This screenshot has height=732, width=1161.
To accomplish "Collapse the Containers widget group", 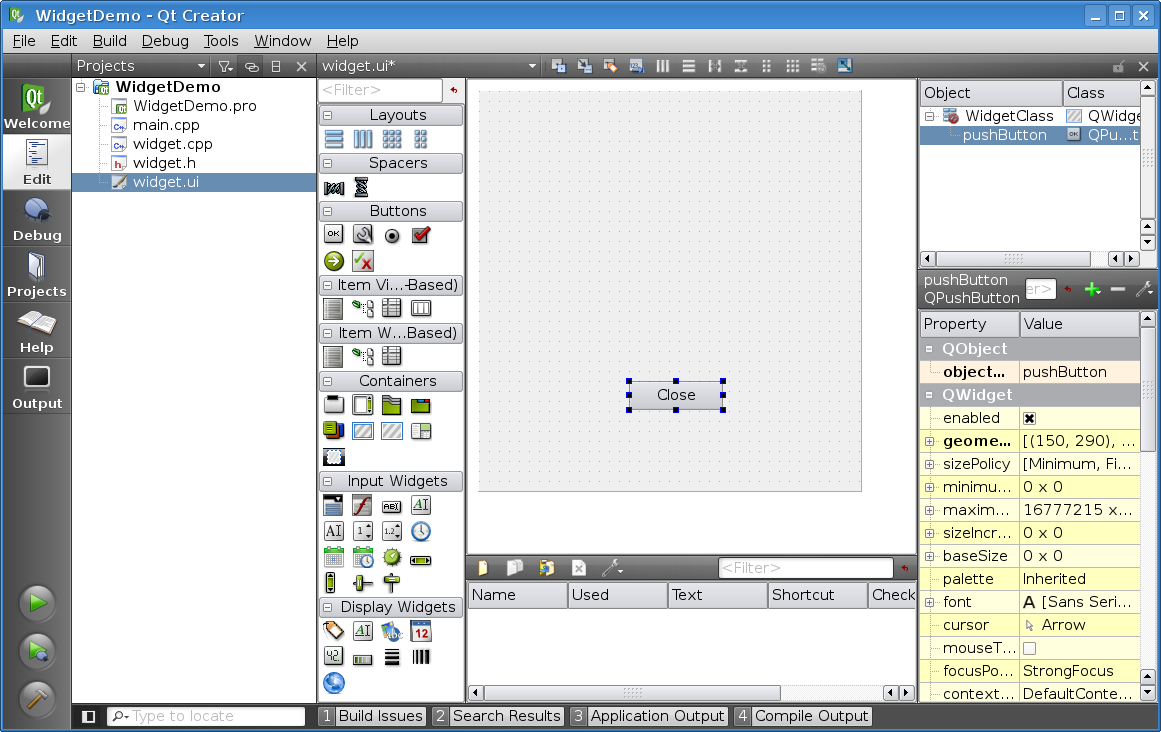I will coord(327,381).
